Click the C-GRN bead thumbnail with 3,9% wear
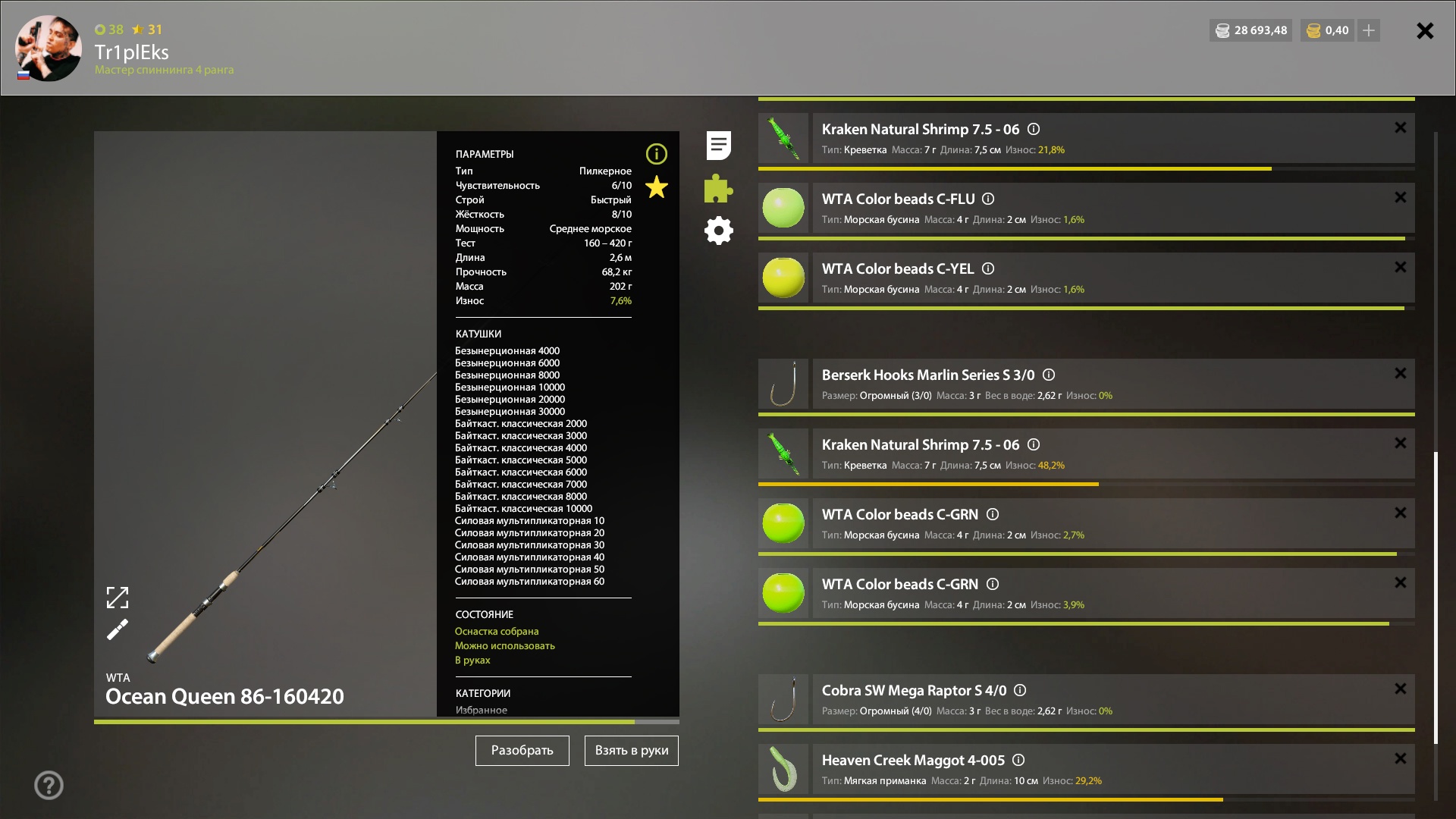Image resolution: width=1456 pixels, height=819 pixels. (783, 593)
